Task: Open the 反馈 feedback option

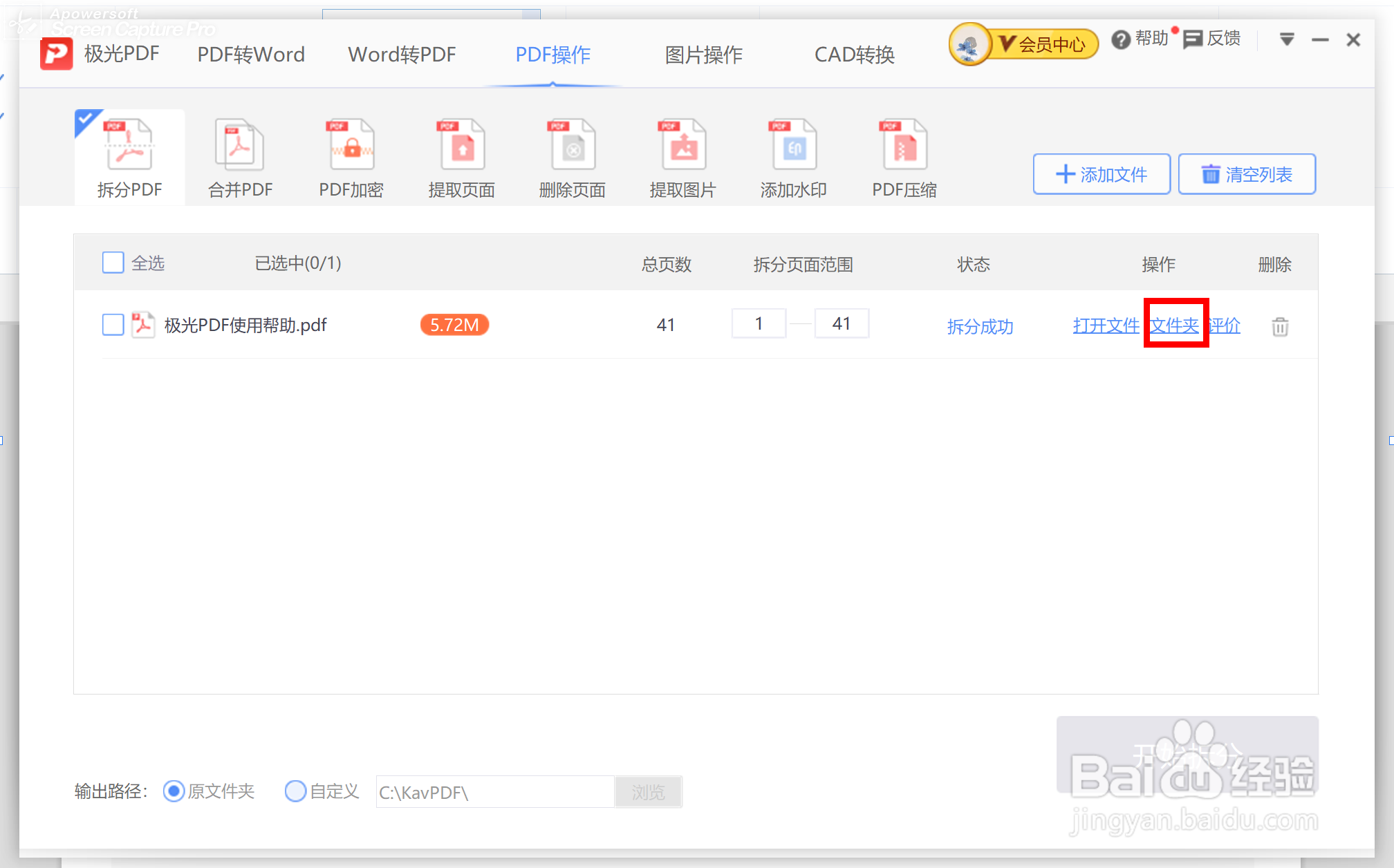Action: coord(1211,39)
